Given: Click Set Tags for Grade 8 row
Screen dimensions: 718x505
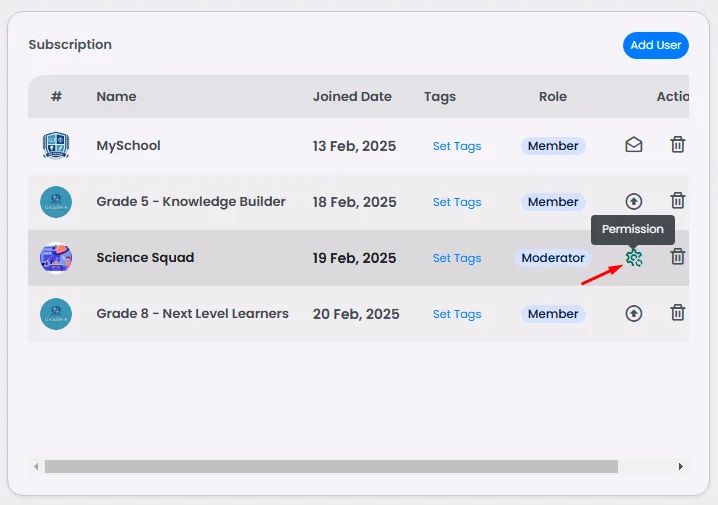Looking at the screenshot, I should click(x=456, y=314).
